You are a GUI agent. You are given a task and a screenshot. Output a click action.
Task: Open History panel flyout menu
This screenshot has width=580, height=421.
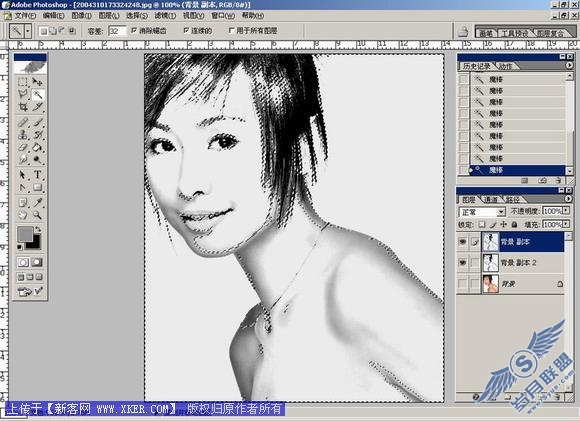[x=569, y=65]
